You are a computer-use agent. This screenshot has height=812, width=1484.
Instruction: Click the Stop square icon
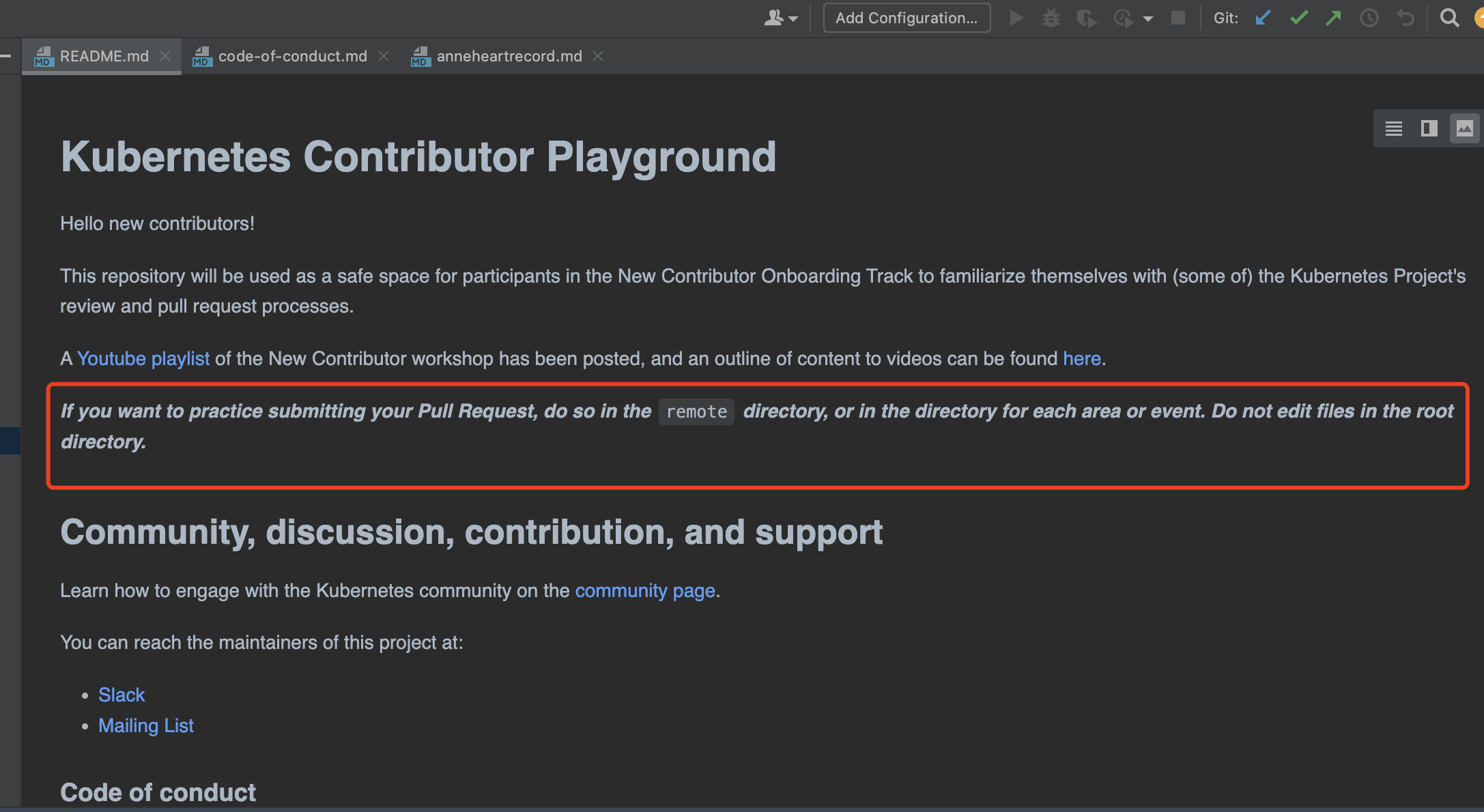click(1178, 18)
